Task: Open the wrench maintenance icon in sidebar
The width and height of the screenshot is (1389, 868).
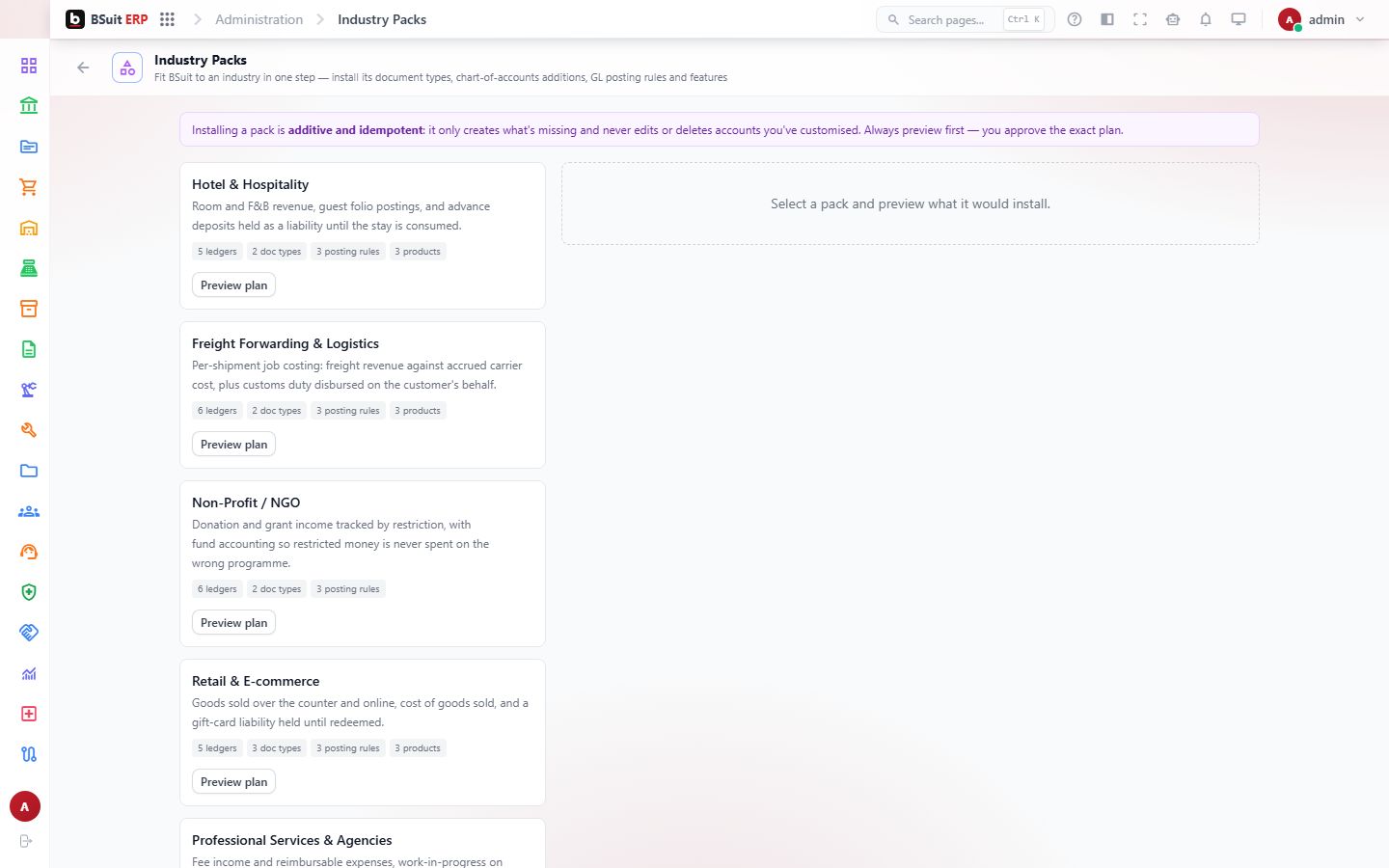Action: click(x=29, y=430)
